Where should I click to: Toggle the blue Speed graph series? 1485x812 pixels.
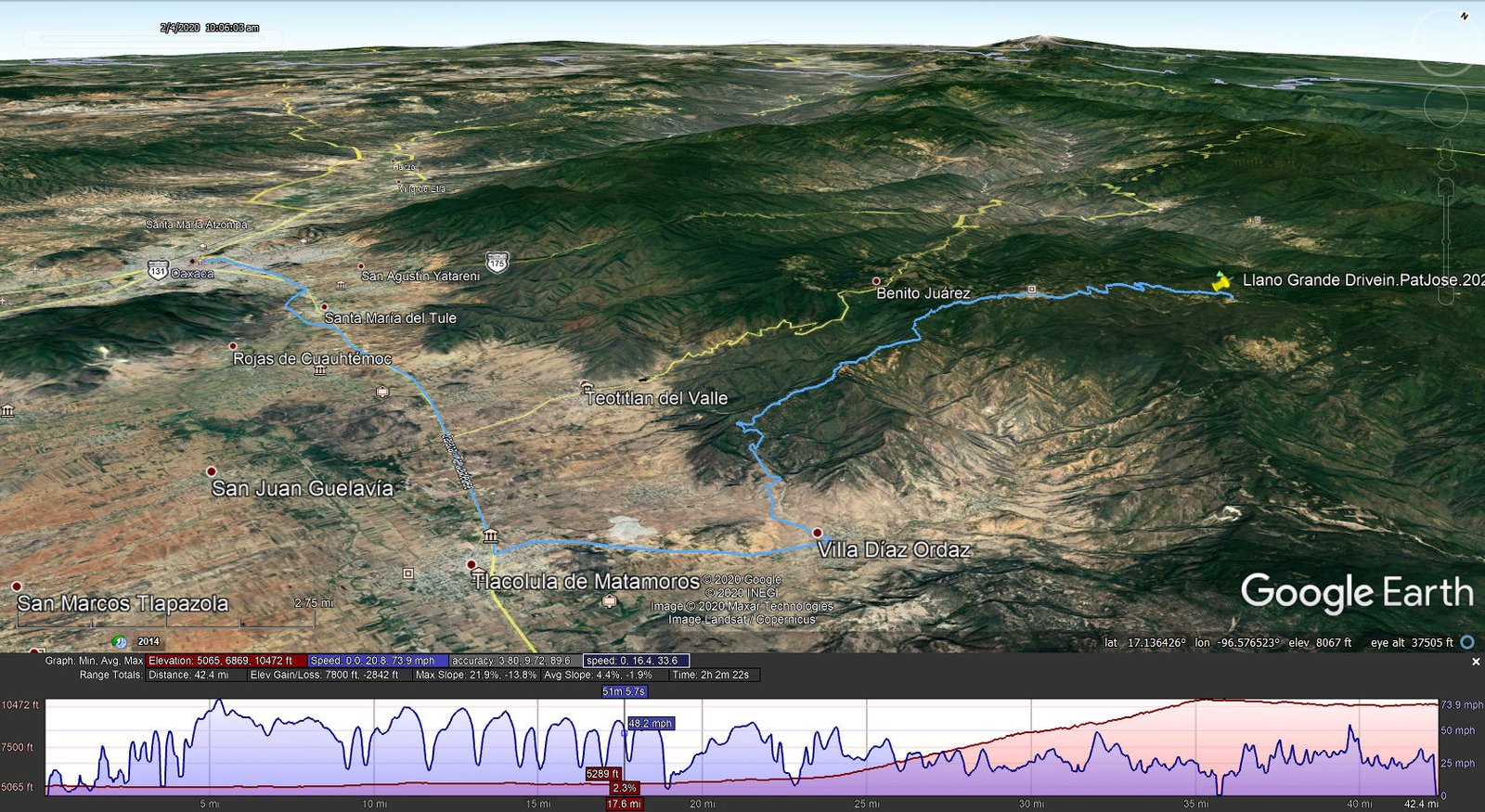click(377, 661)
